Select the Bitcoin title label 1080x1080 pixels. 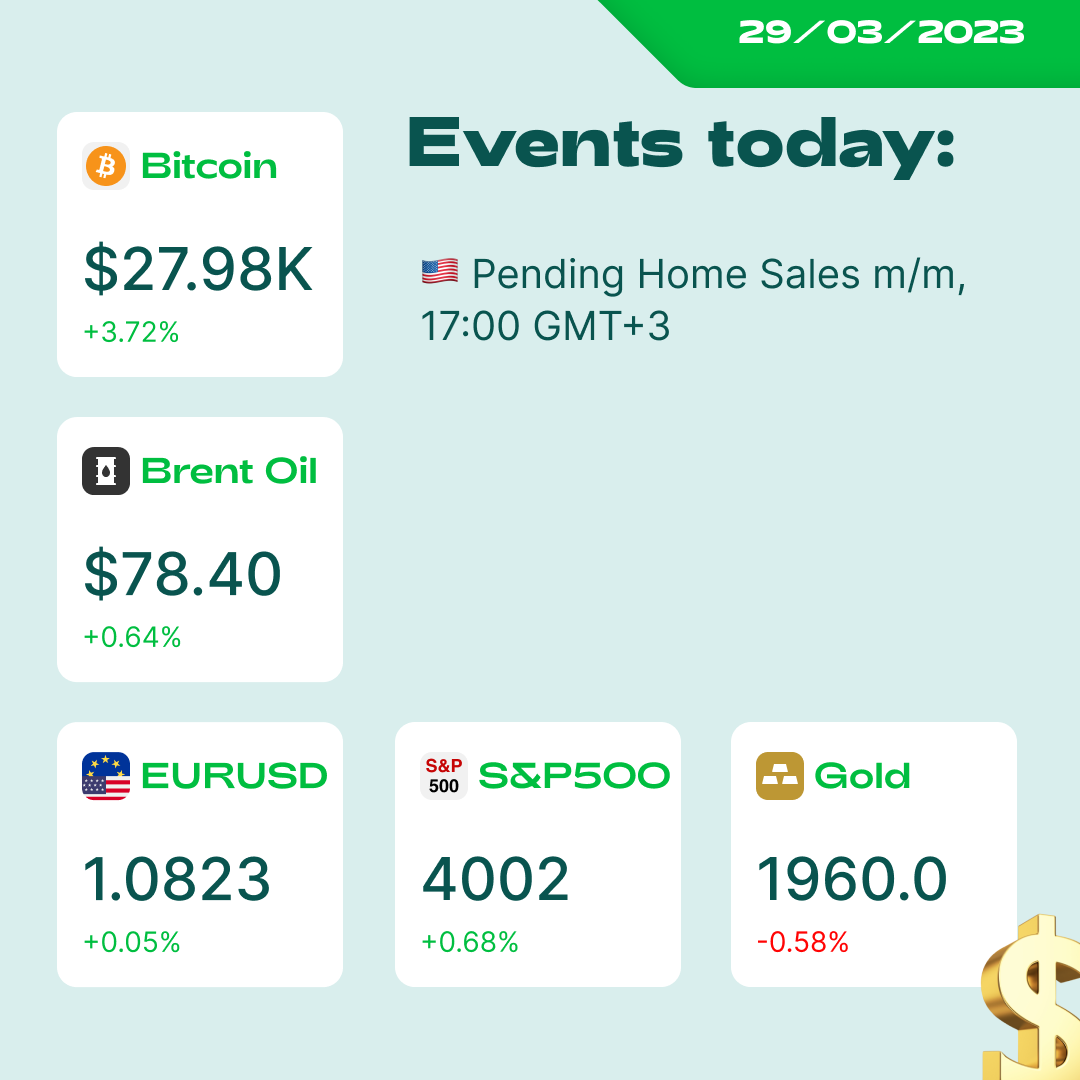point(209,166)
